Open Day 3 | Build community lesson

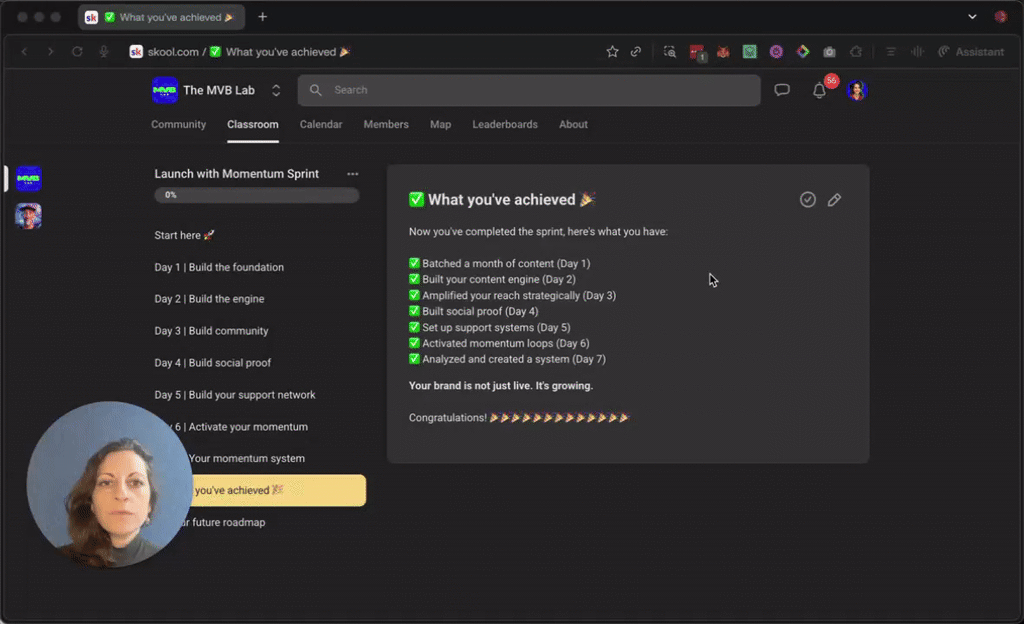211,331
